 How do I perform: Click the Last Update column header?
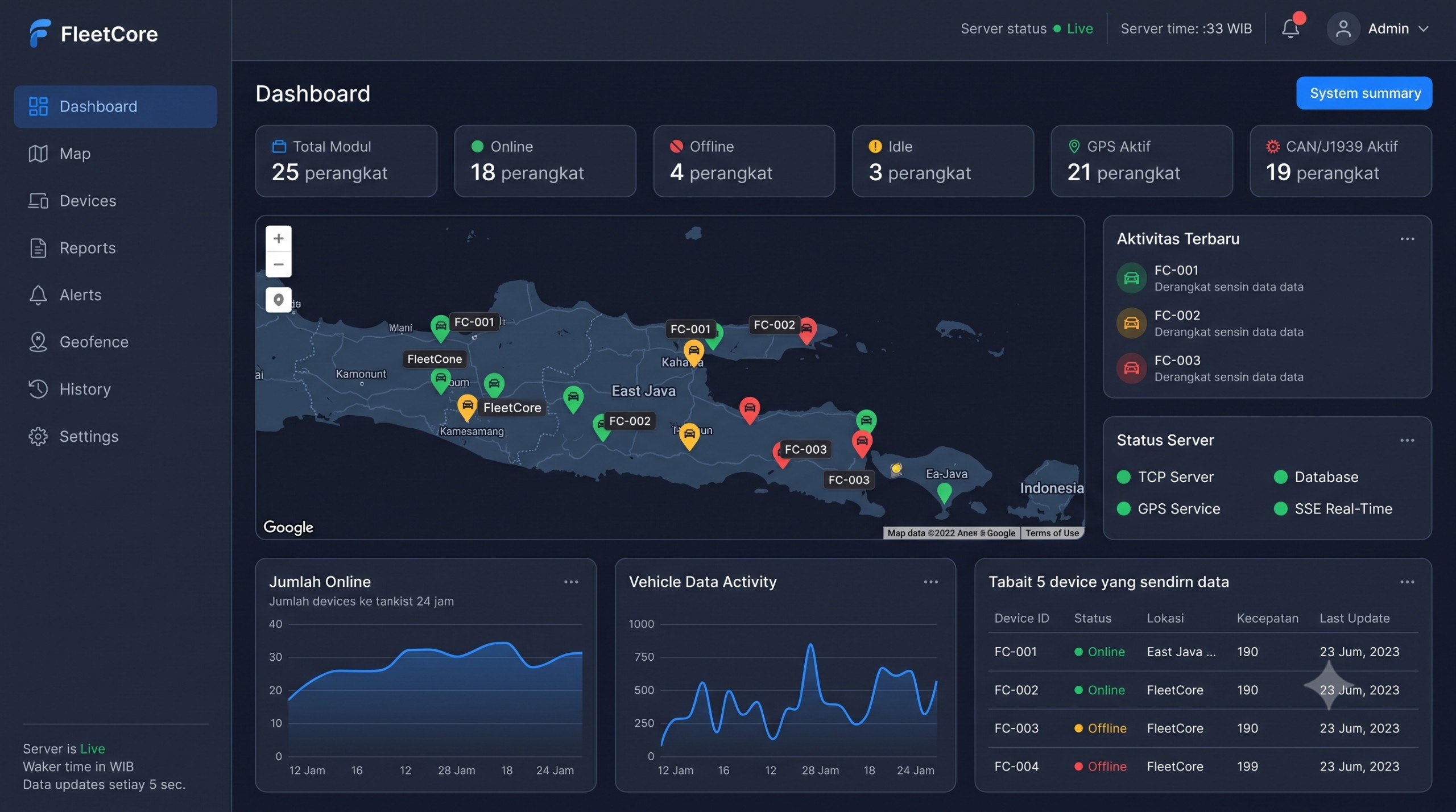(1354, 618)
